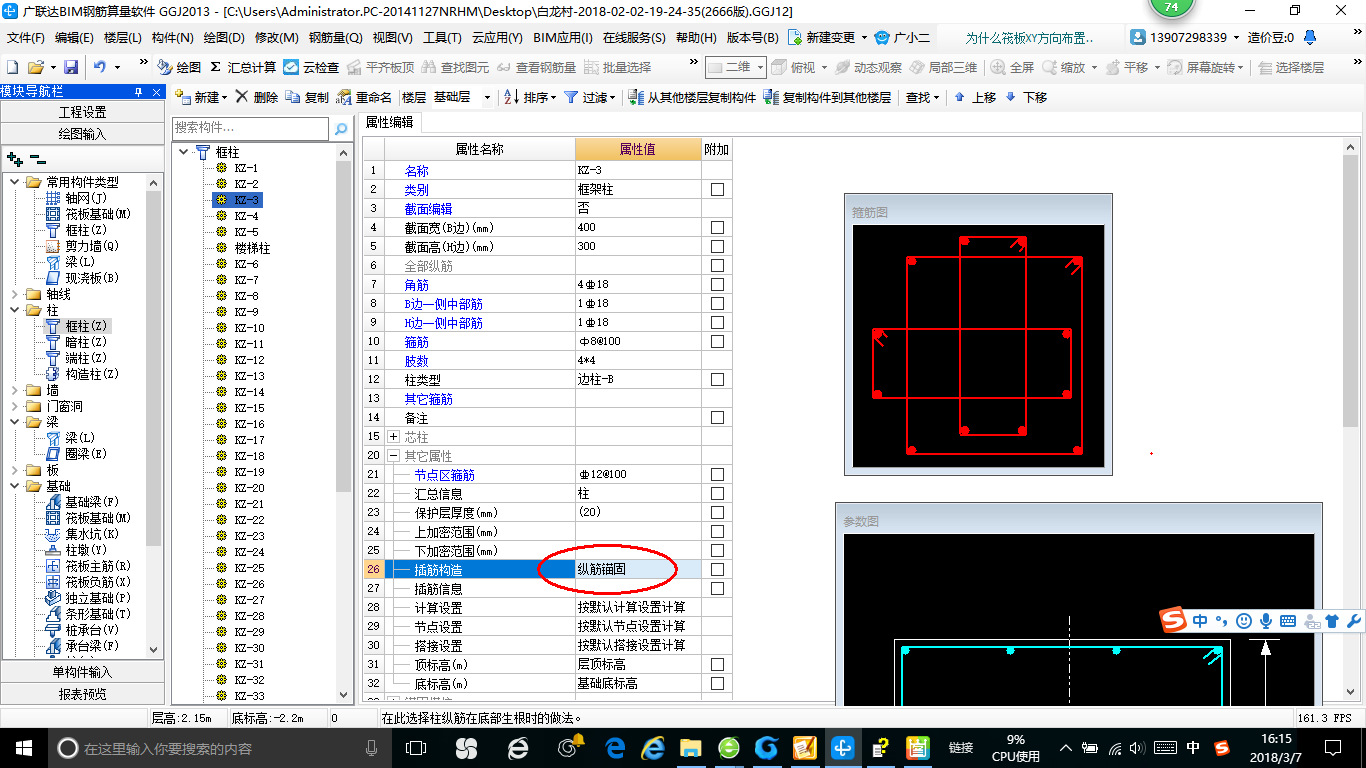Rename the component using 重命名
Viewport: 1366px width, 768px height.
[365, 97]
